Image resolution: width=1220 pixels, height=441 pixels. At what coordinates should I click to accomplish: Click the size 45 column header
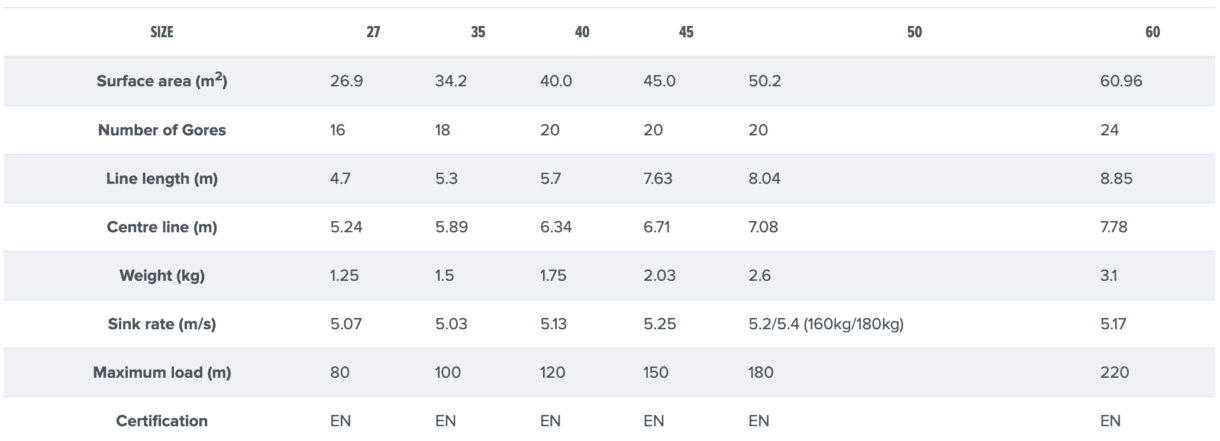click(686, 32)
